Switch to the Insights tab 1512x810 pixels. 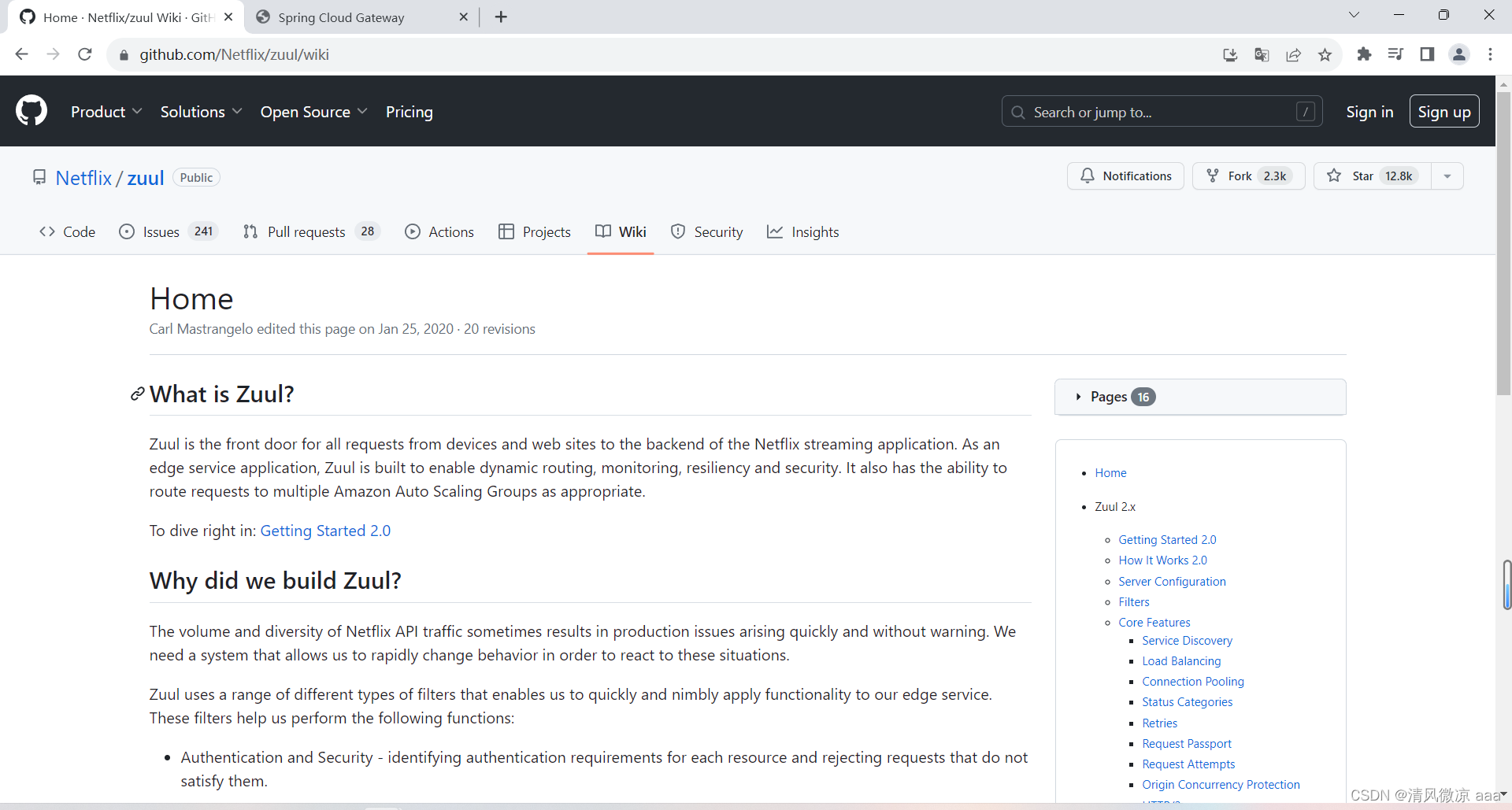tap(803, 231)
